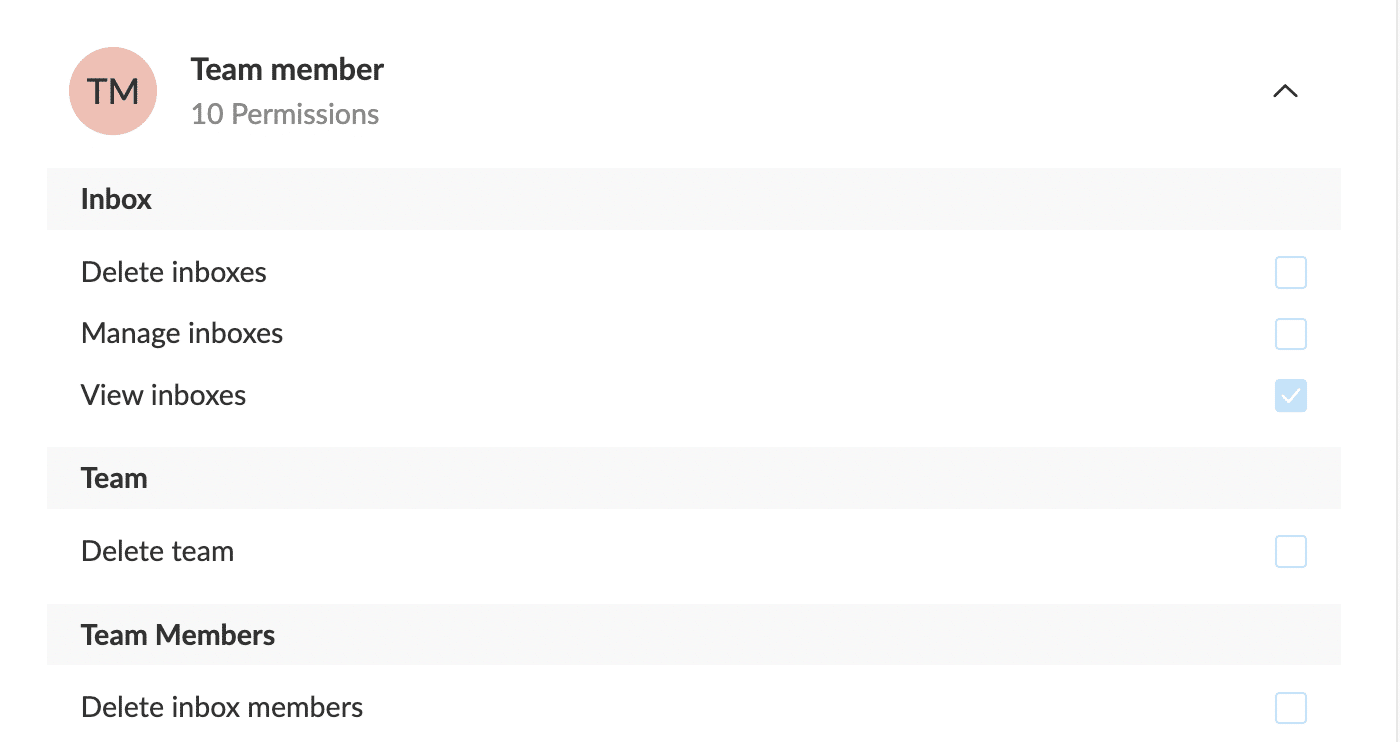This screenshot has width=1400, height=742.
Task: Click the Team member role title
Action: tap(287, 69)
